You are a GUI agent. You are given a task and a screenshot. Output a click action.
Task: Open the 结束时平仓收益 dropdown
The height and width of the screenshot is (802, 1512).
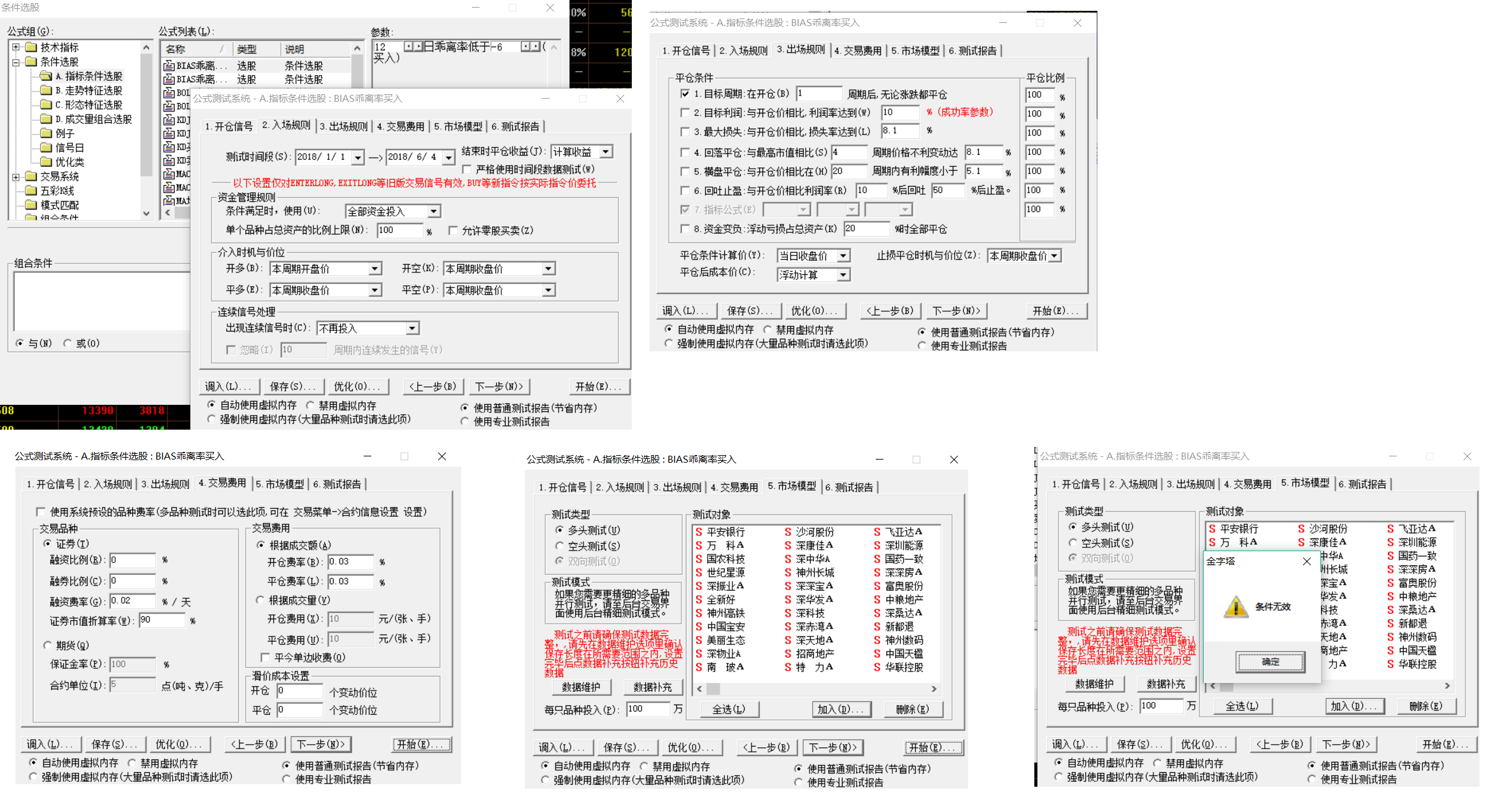[606, 151]
